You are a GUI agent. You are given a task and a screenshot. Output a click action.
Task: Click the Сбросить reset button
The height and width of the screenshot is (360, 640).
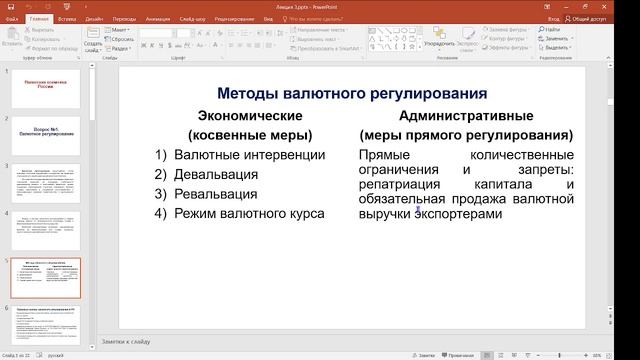pyautogui.click(x=119, y=39)
